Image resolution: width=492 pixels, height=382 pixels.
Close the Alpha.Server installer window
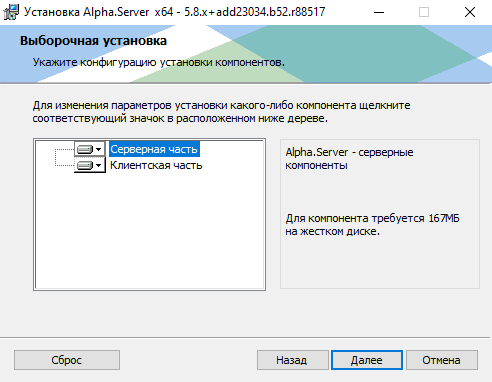[470, 12]
